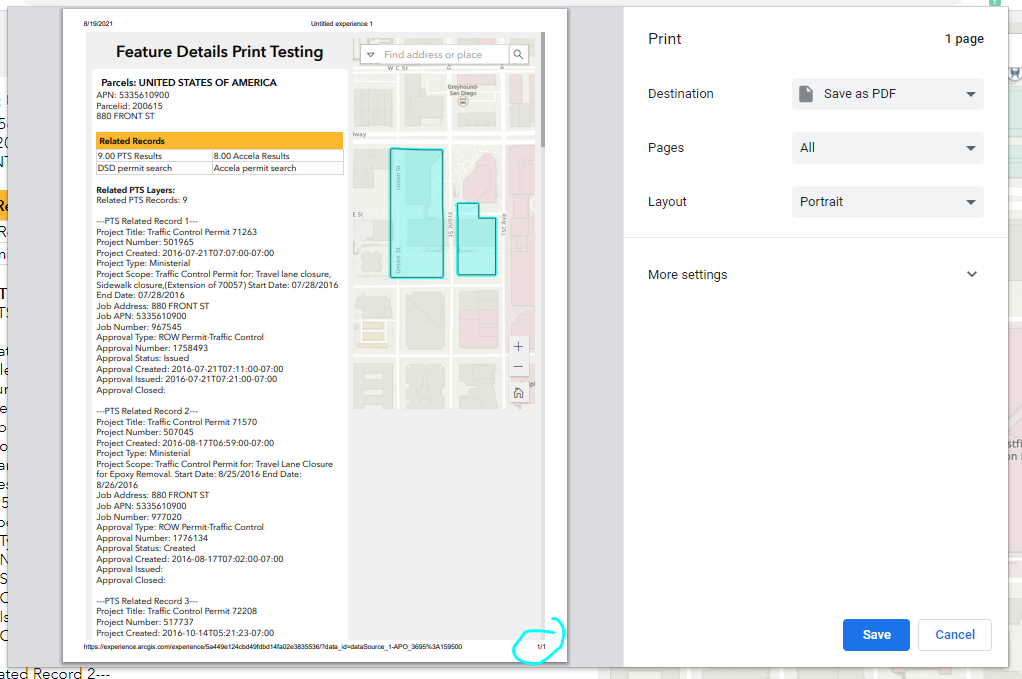Click the PTS Related Record 3 heading
Viewport: 1022px width, 679px height.
147,601
